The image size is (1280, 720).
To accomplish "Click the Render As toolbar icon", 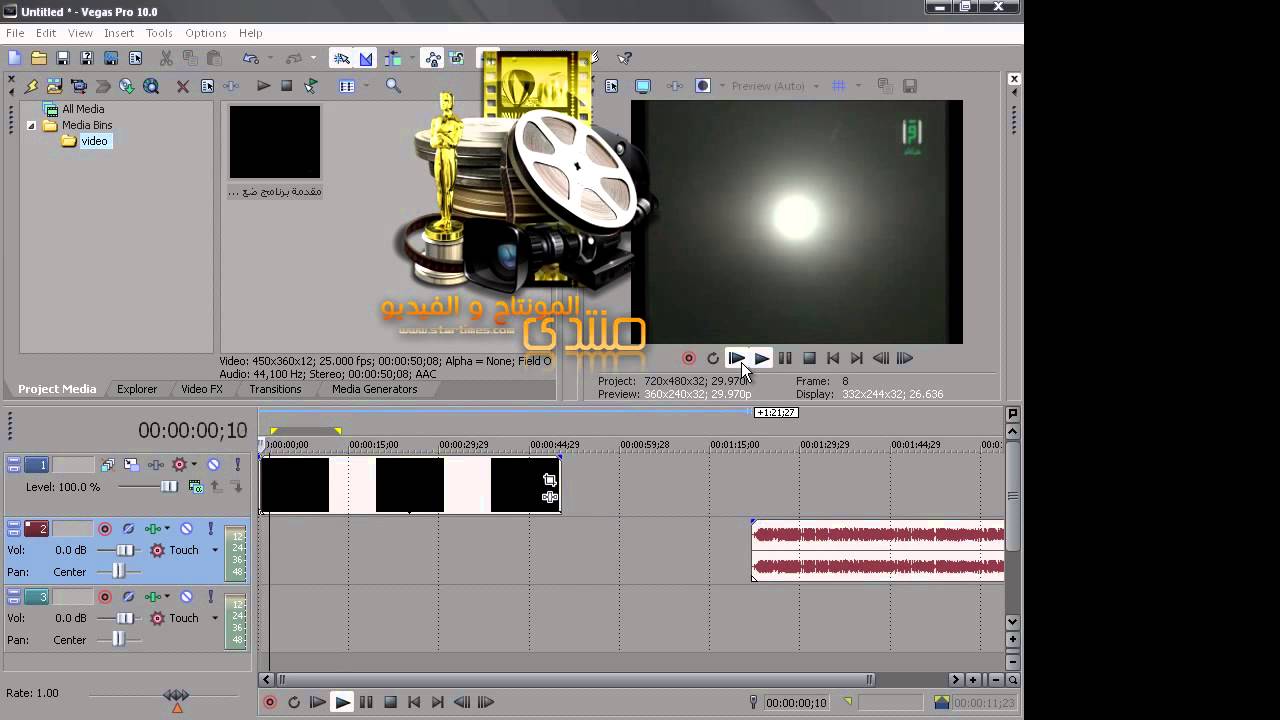I will click(111, 59).
